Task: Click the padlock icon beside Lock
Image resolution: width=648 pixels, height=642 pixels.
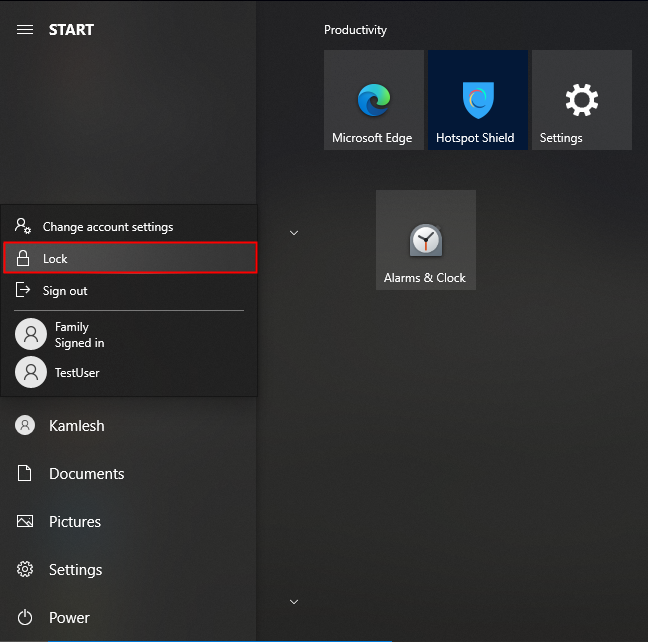Action: (23, 258)
